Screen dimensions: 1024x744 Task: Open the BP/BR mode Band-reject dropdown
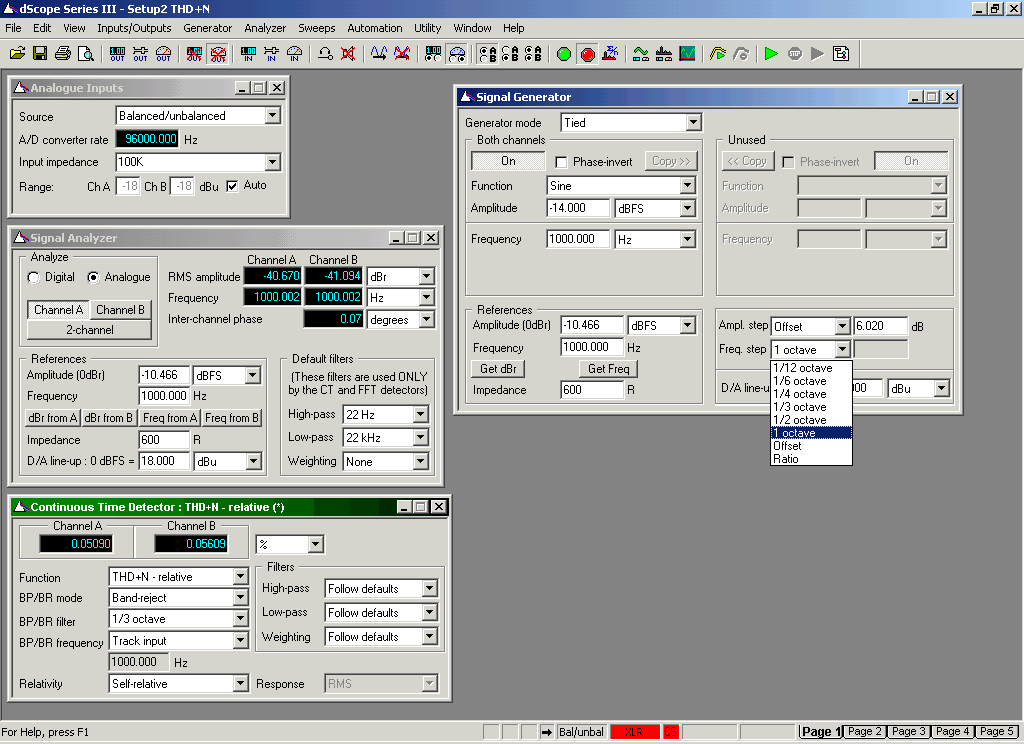[x=240, y=598]
